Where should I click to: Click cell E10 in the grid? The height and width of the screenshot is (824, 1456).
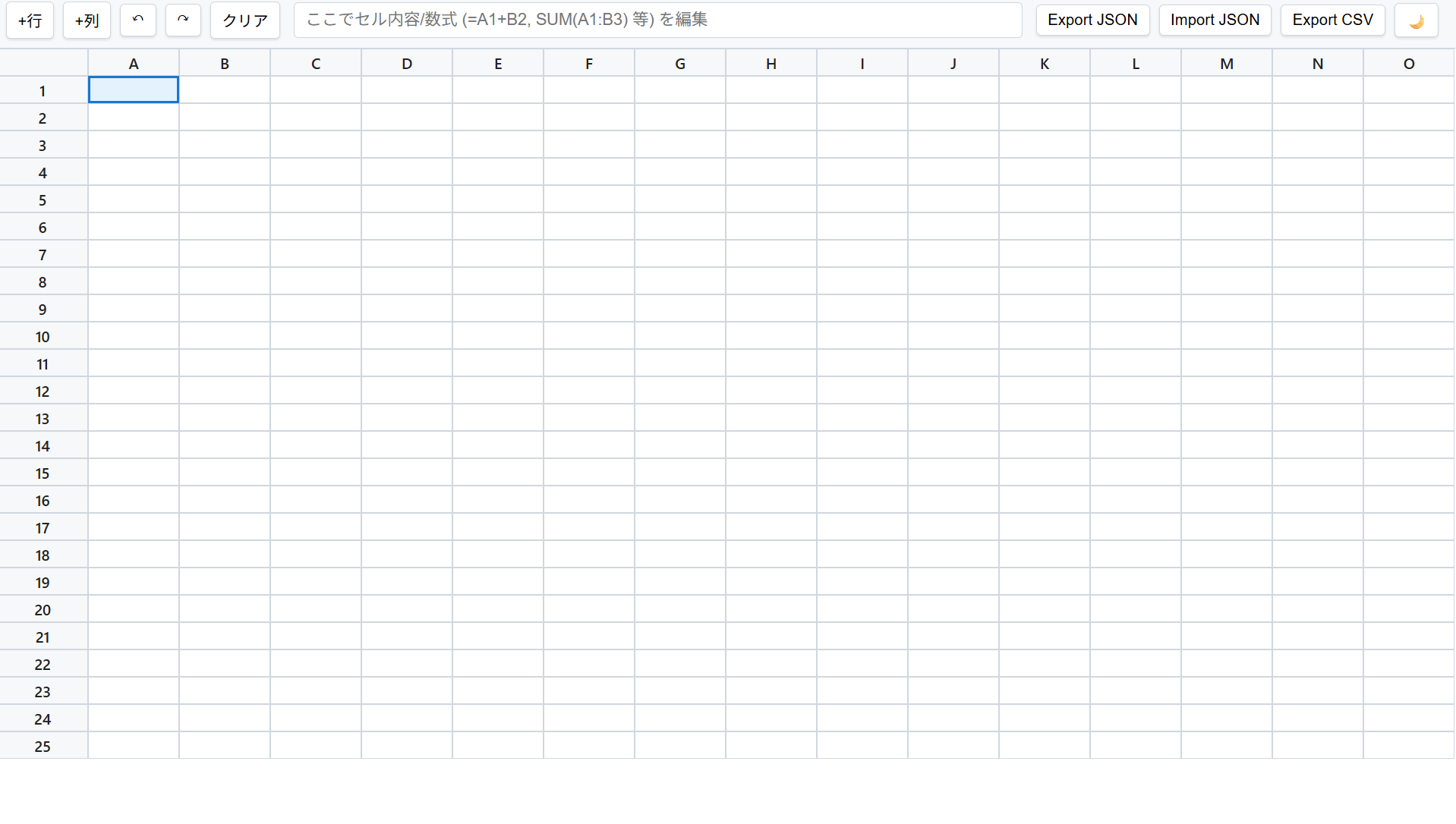click(498, 336)
